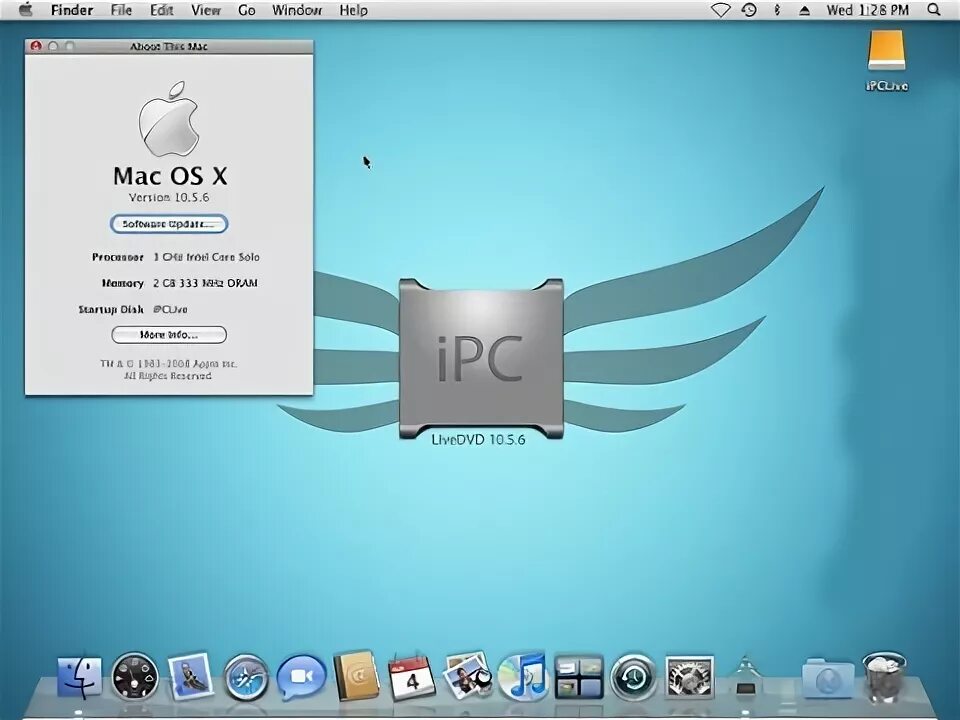This screenshot has height=720, width=960.
Task: Open the Edit menu
Action: pyautogui.click(x=162, y=10)
